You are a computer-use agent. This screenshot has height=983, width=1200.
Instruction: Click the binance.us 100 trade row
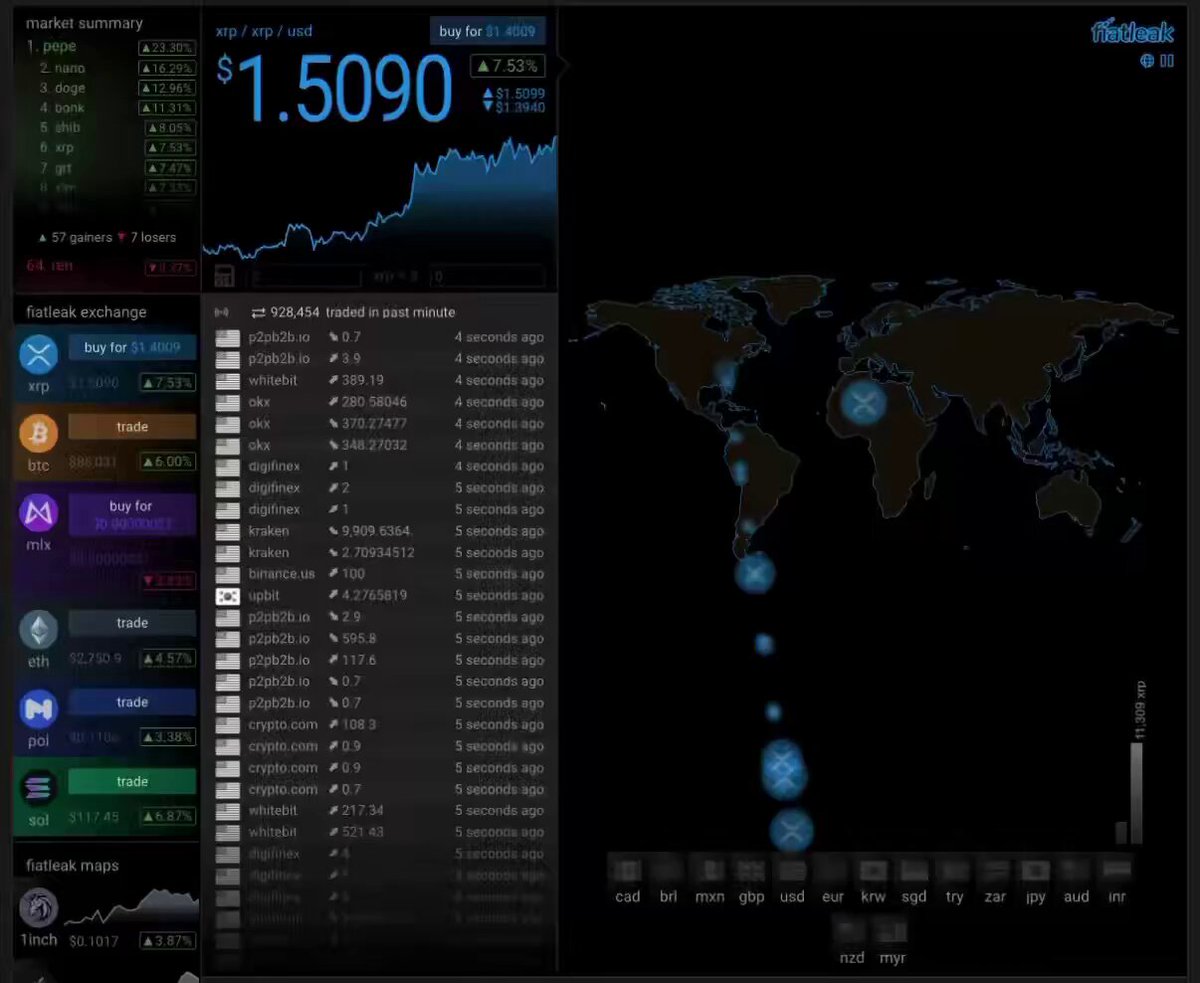[380, 574]
